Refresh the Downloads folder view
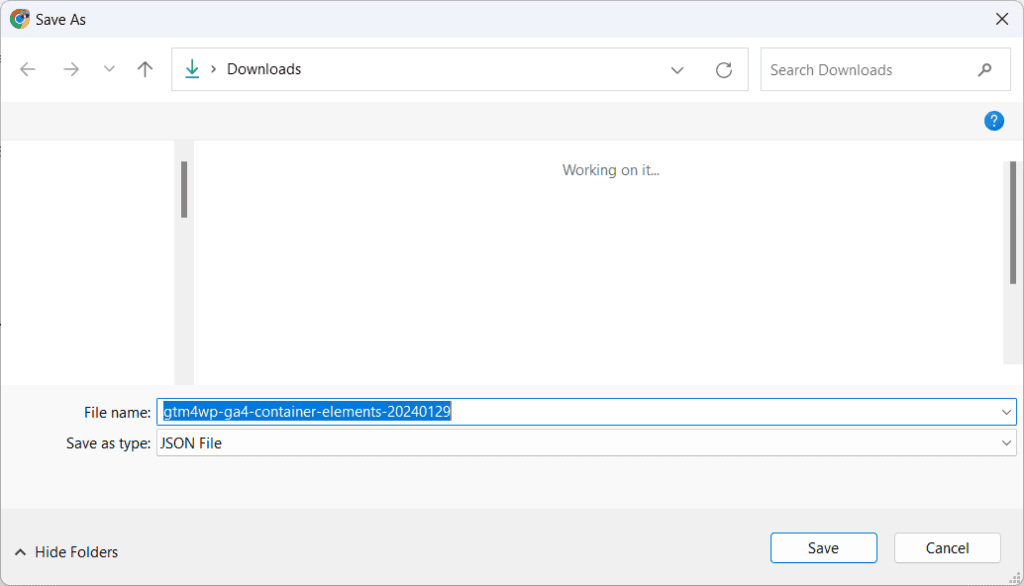Image resolution: width=1024 pixels, height=586 pixels. pyautogui.click(x=724, y=70)
